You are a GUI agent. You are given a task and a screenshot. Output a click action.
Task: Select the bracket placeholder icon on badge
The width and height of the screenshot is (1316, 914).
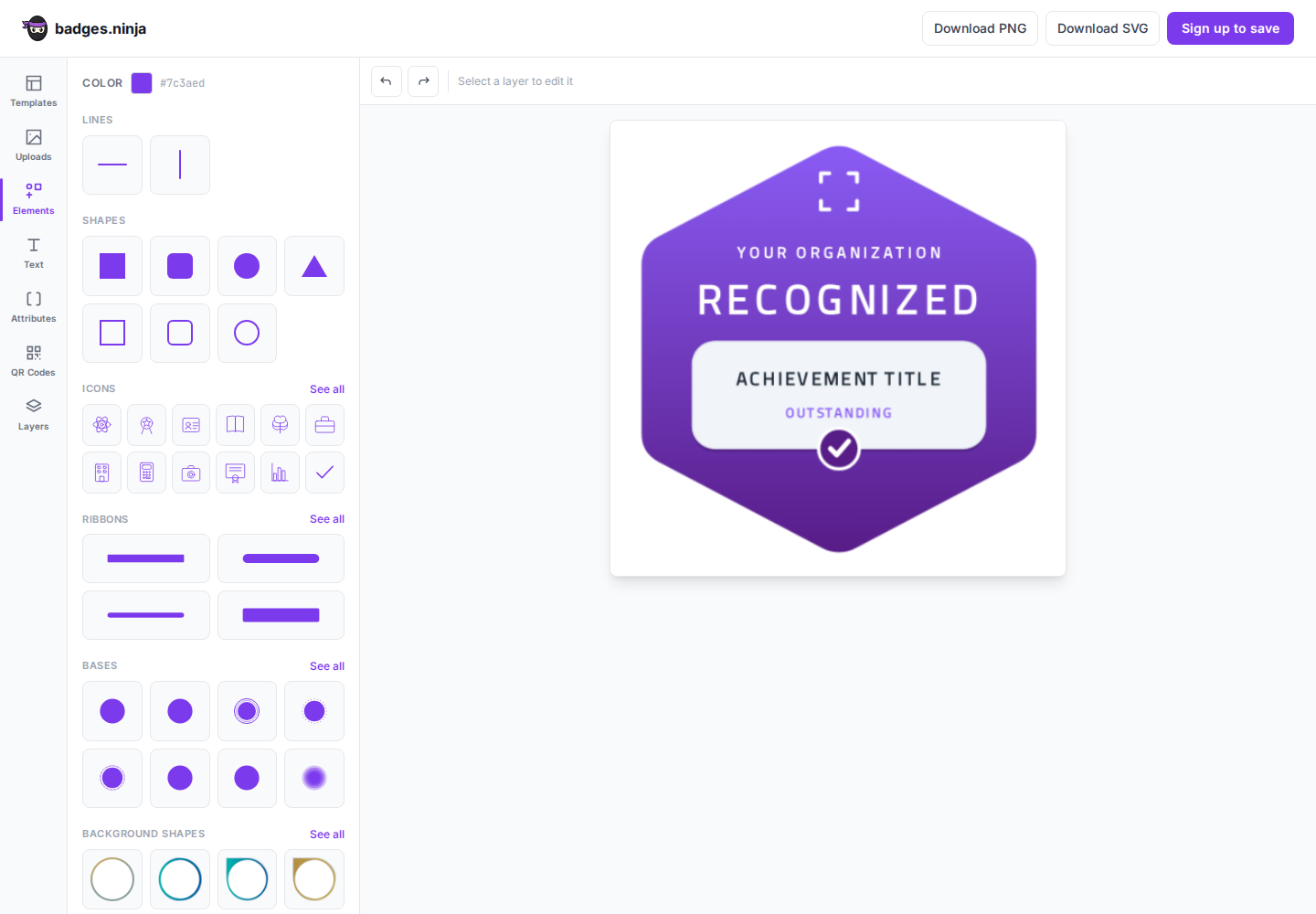(x=839, y=192)
